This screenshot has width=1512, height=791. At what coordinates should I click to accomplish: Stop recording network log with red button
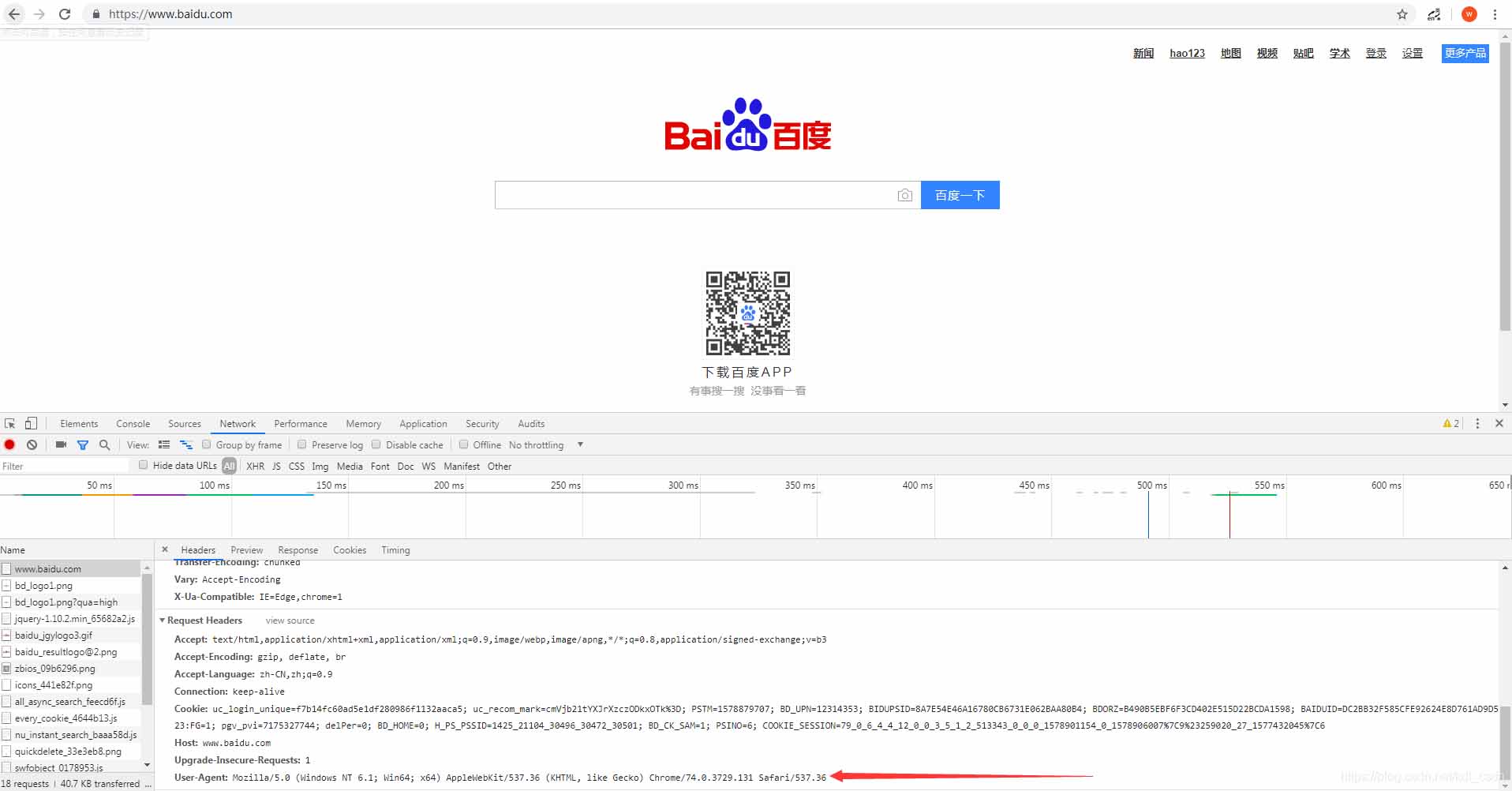click(9, 445)
